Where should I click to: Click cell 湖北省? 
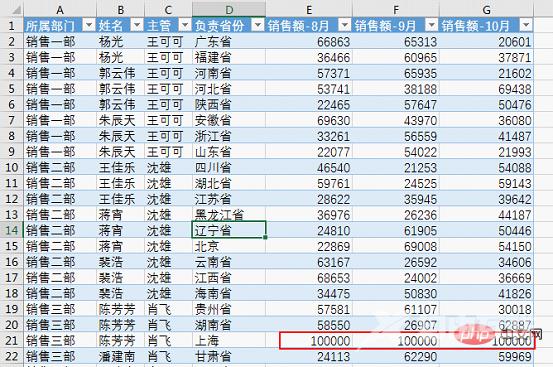[229, 183]
